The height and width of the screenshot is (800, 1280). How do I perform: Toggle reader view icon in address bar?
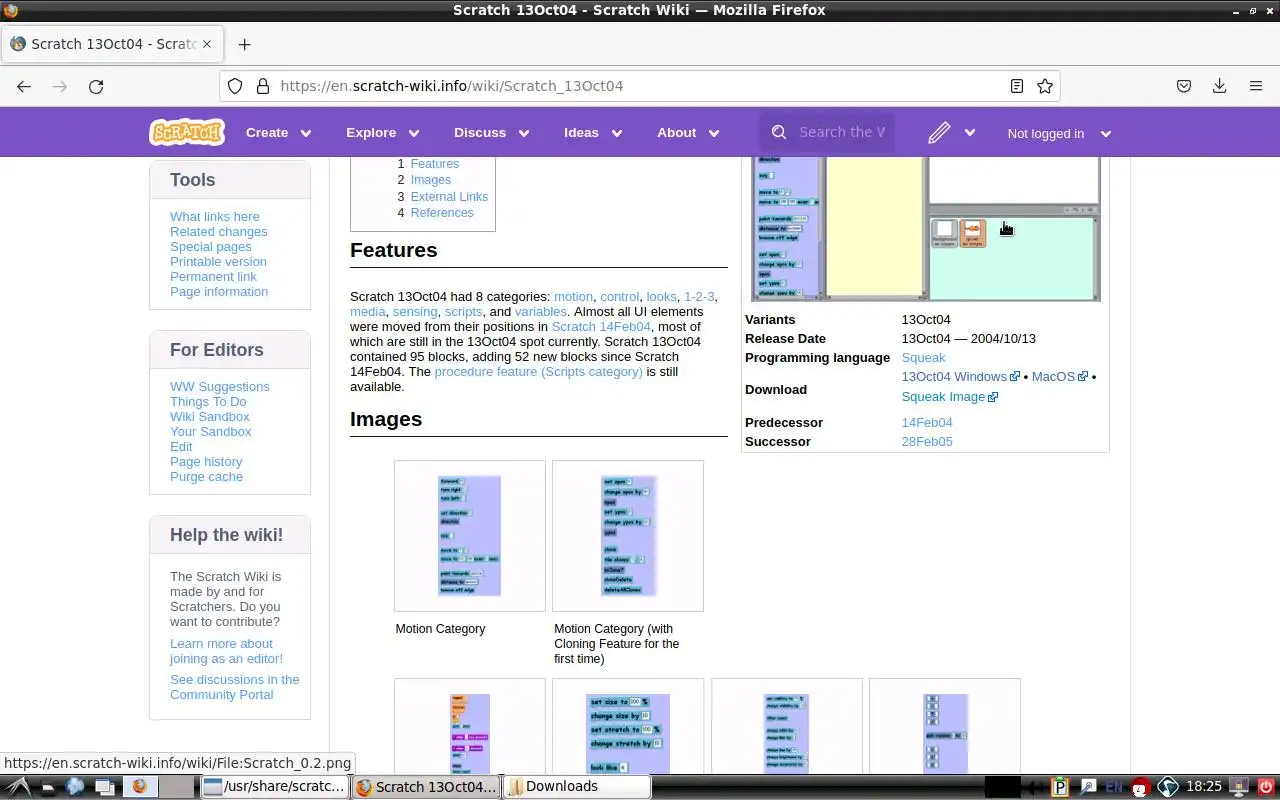[1017, 86]
